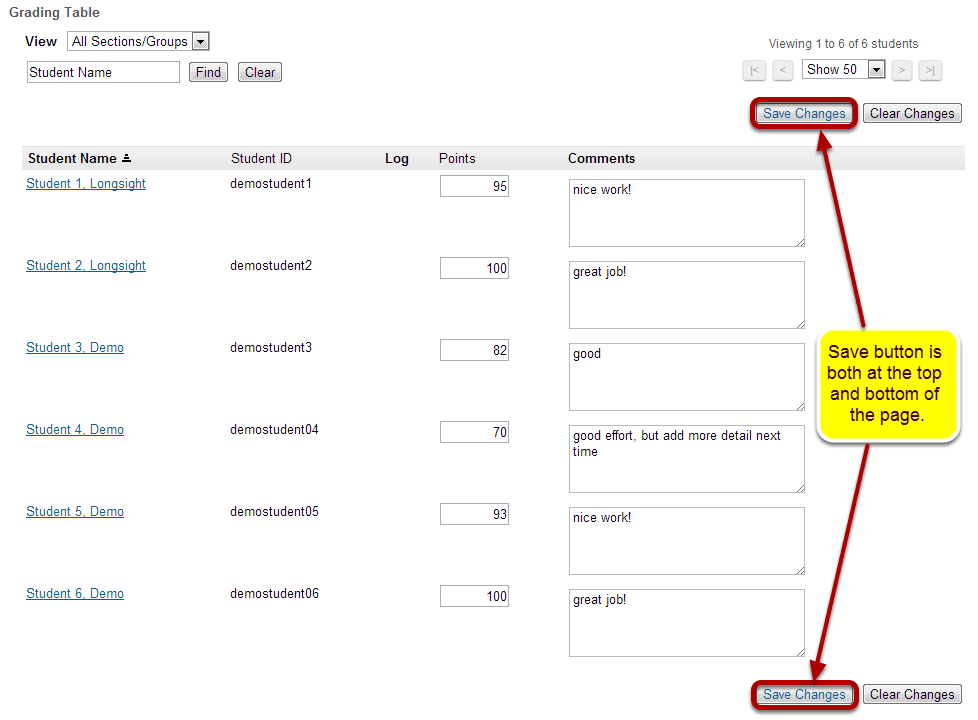Toggle sort arrow beside Student Name header

tap(127, 158)
